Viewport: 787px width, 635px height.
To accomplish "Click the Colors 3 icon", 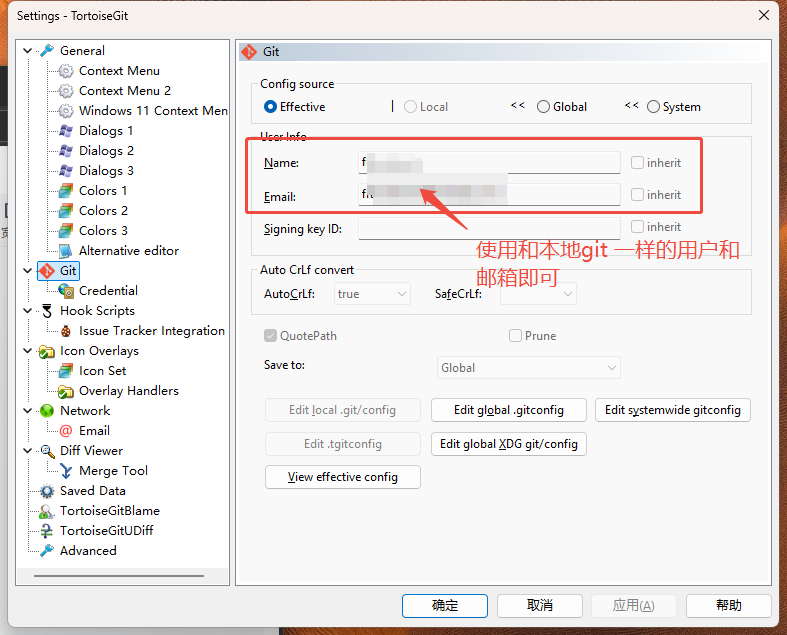I will (x=66, y=231).
